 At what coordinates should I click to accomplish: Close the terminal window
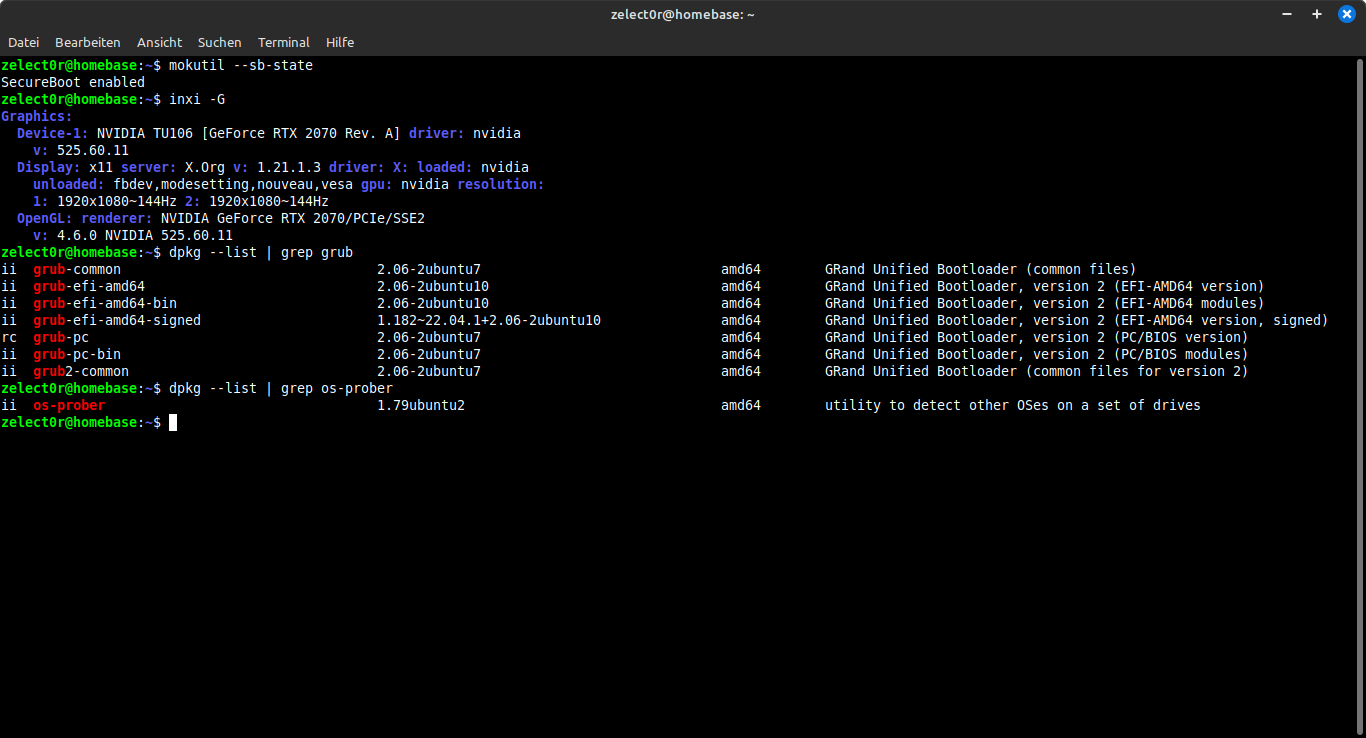click(x=1346, y=14)
